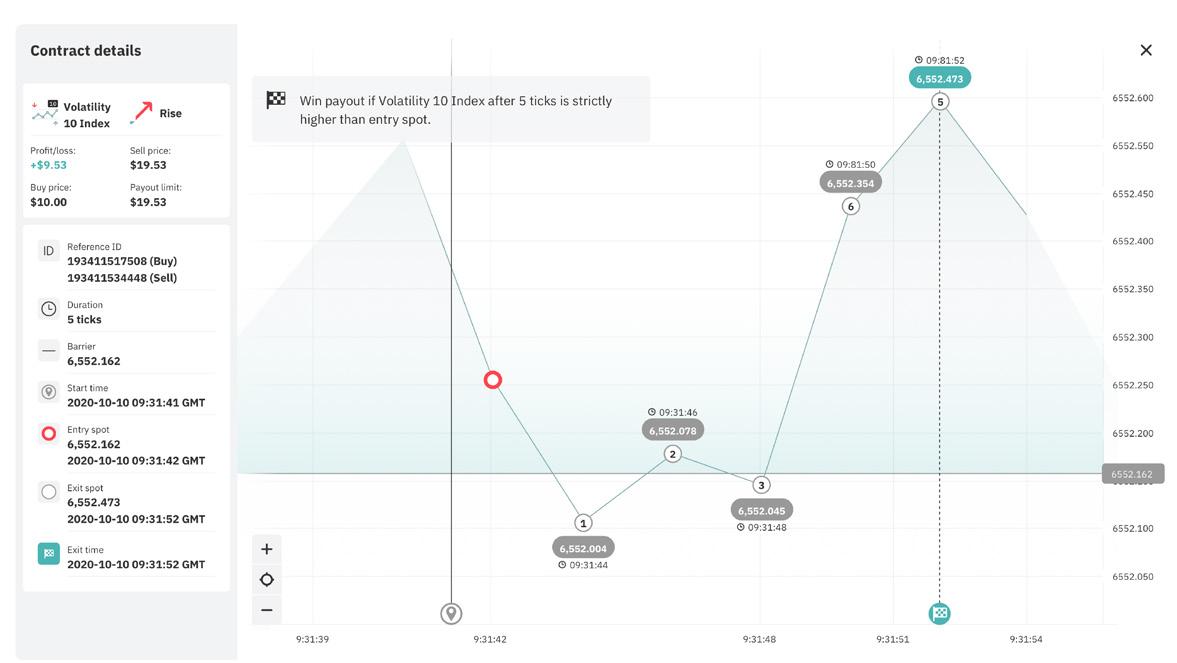Click the Volatility 10 Index symbol icon
1177x663 pixels.
44,113
